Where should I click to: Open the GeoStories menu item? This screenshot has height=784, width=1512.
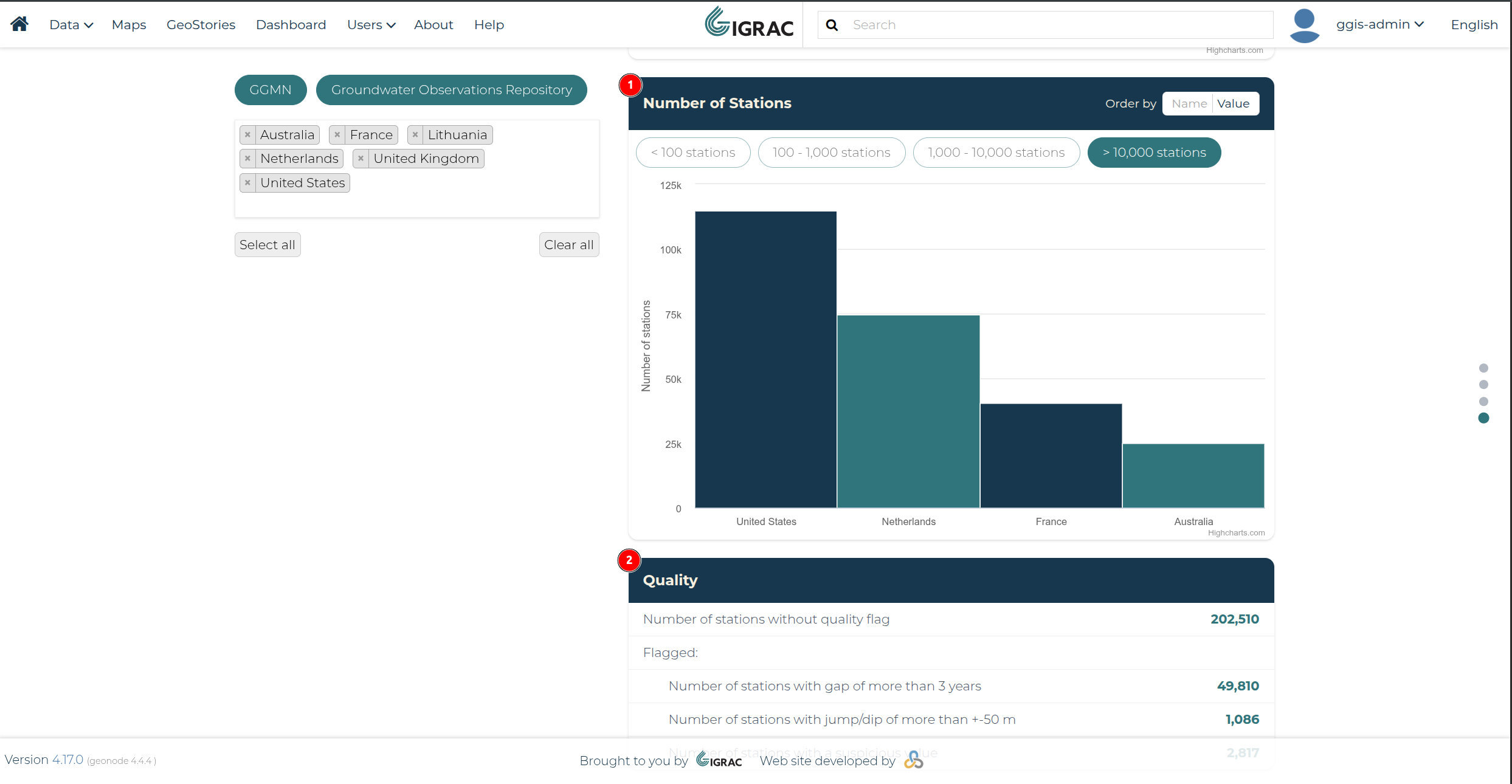(201, 25)
